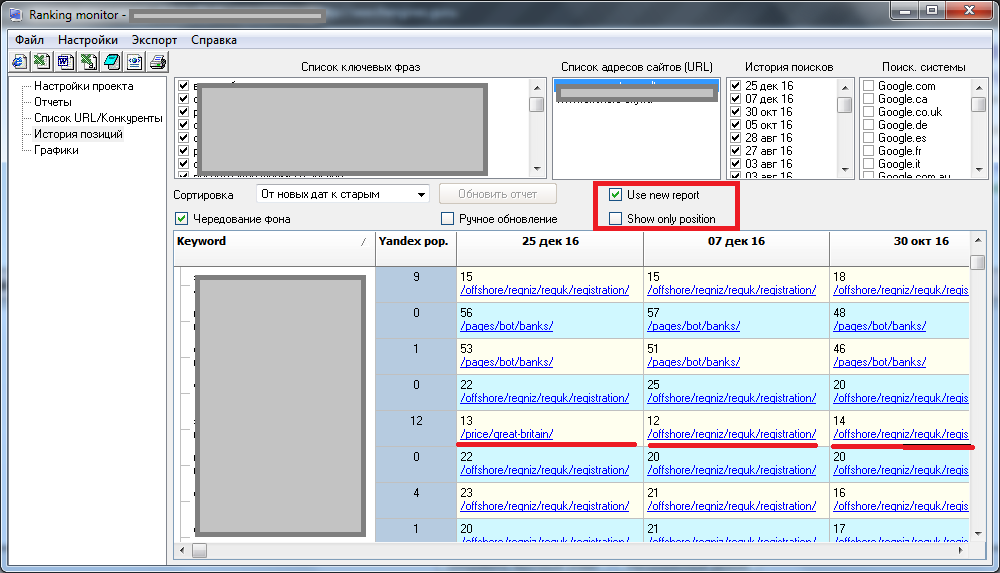This screenshot has width=1000, height=573.
Task: Select История позиций in the tree
Action: point(78,134)
